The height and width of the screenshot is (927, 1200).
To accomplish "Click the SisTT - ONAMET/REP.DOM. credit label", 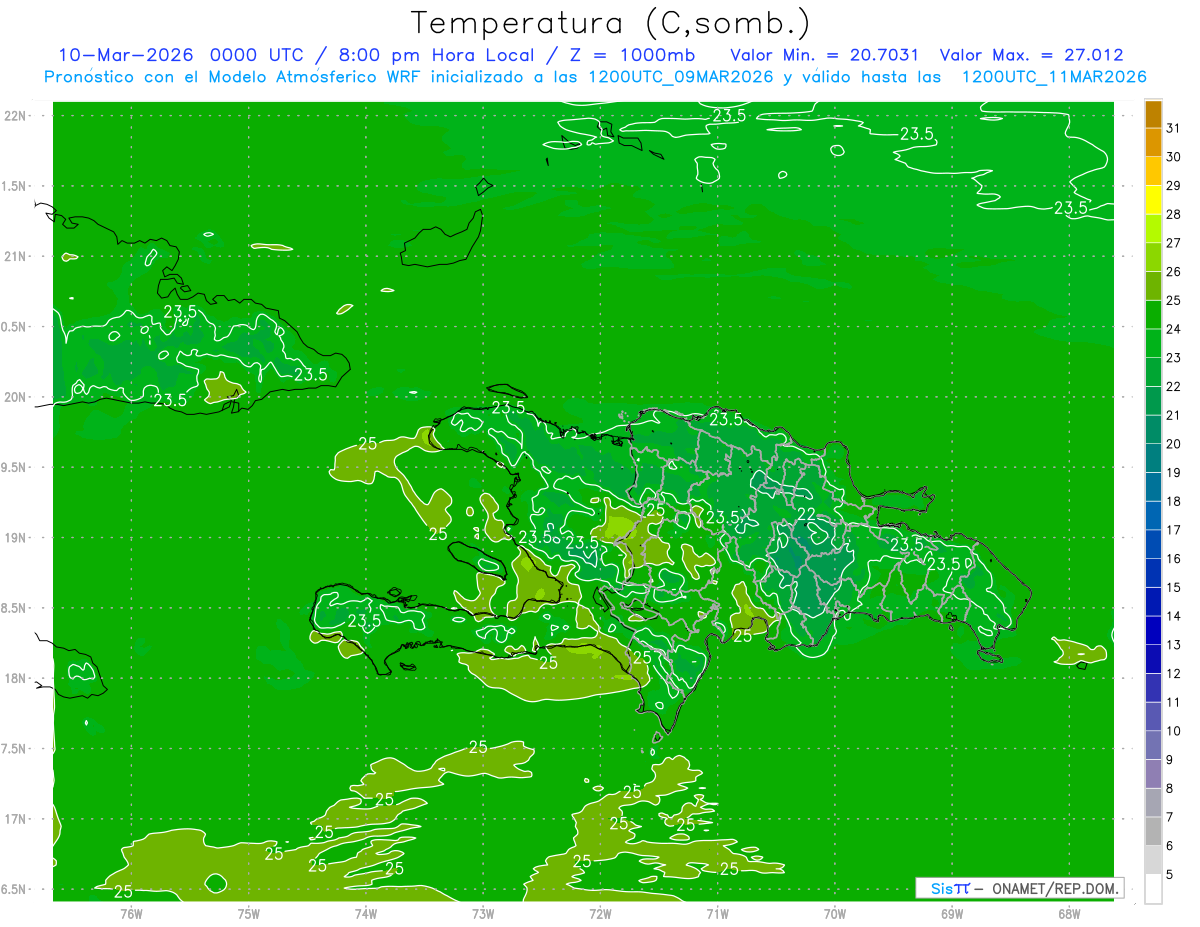I will pos(1019,888).
